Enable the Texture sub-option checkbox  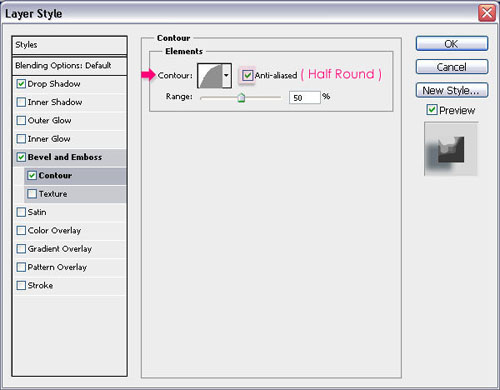pyautogui.click(x=32, y=194)
